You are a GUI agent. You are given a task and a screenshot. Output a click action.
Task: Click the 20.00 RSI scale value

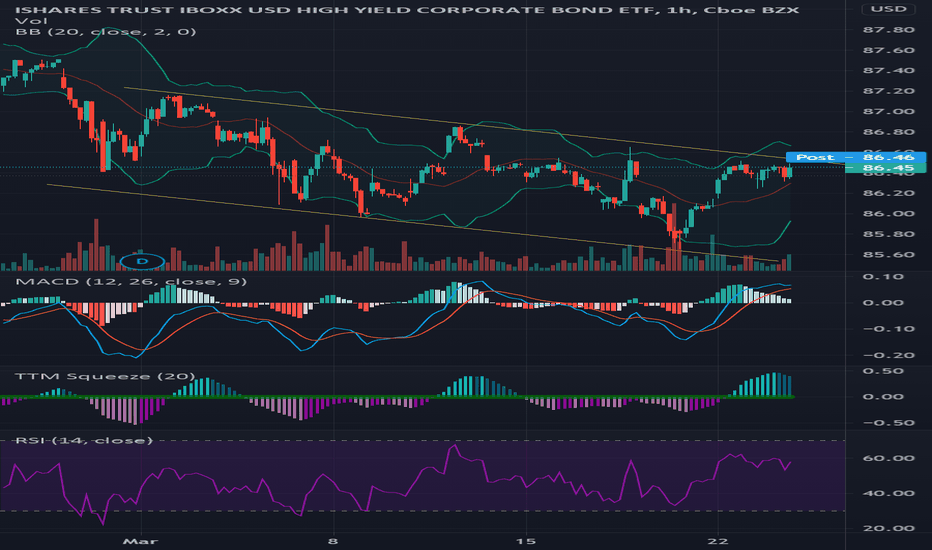click(x=889, y=529)
